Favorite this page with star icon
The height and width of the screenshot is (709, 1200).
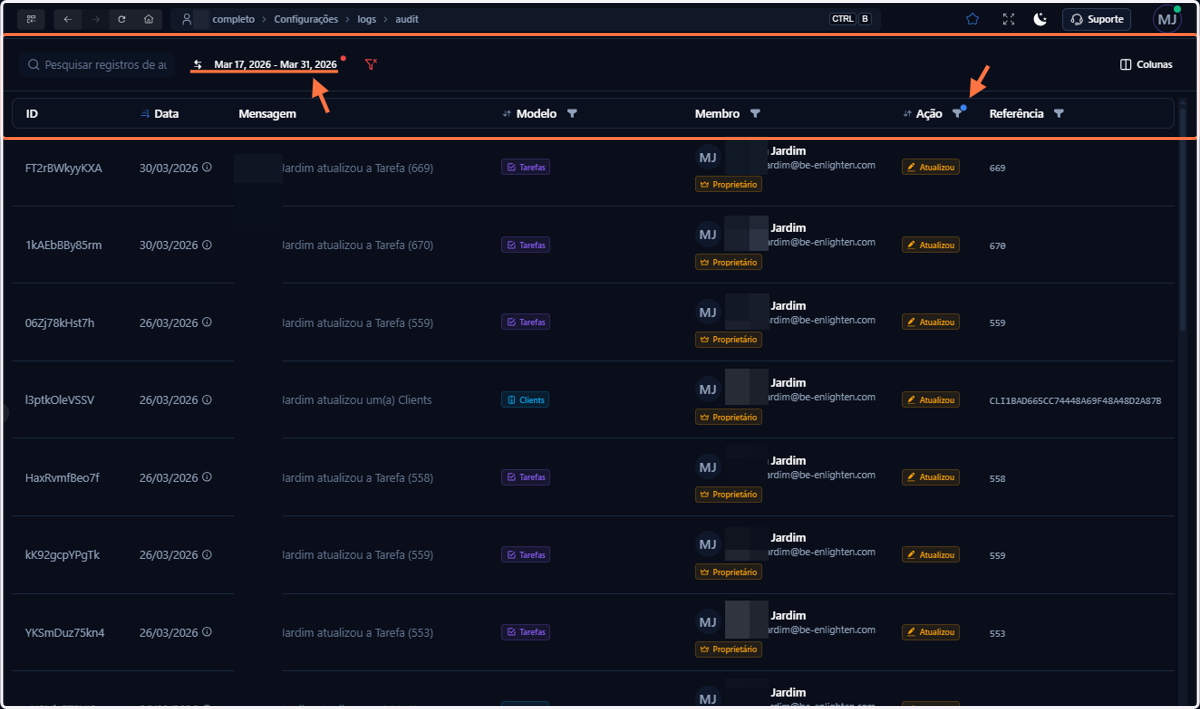(972, 19)
